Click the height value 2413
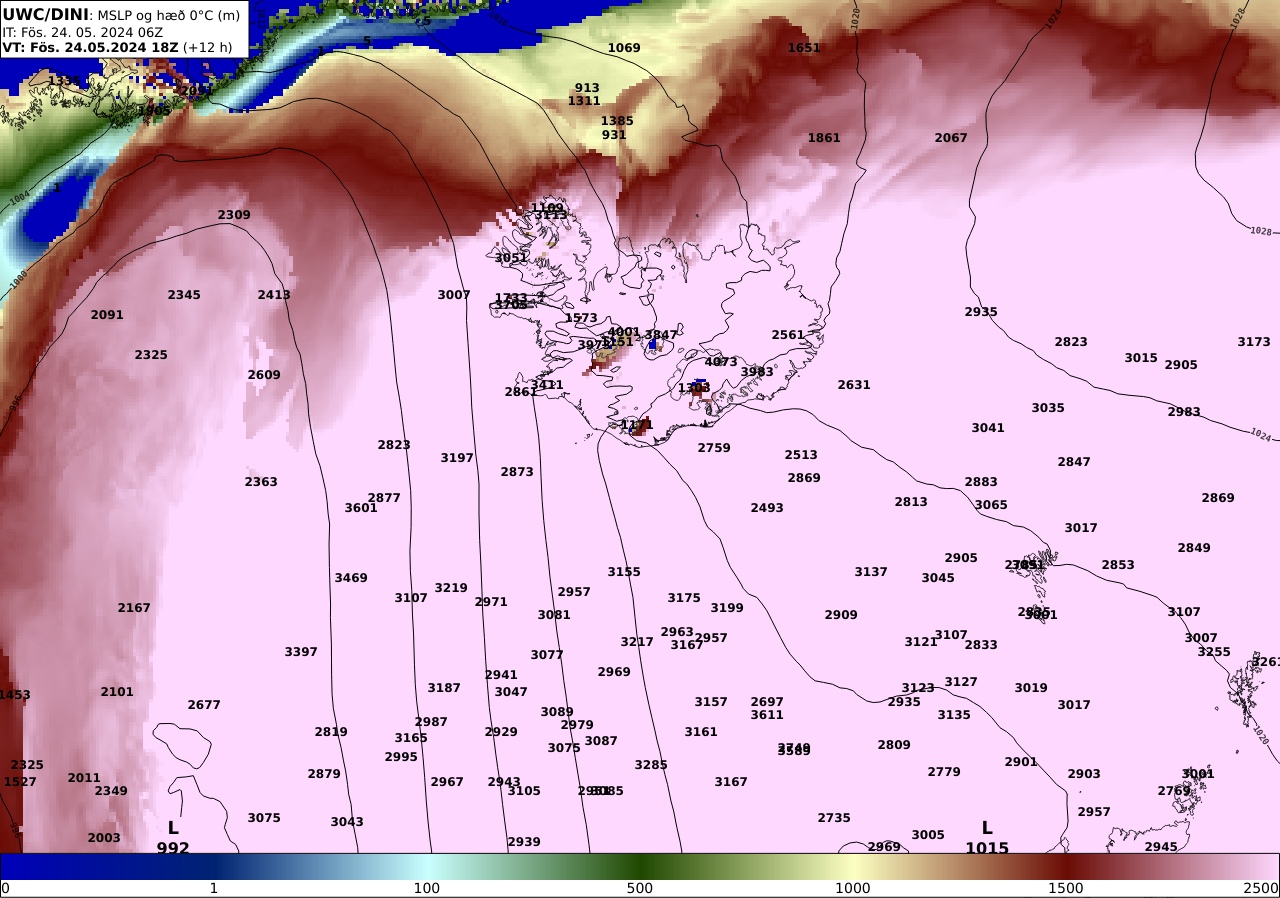The width and height of the screenshot is (1280, 898). tap(274, 295)
